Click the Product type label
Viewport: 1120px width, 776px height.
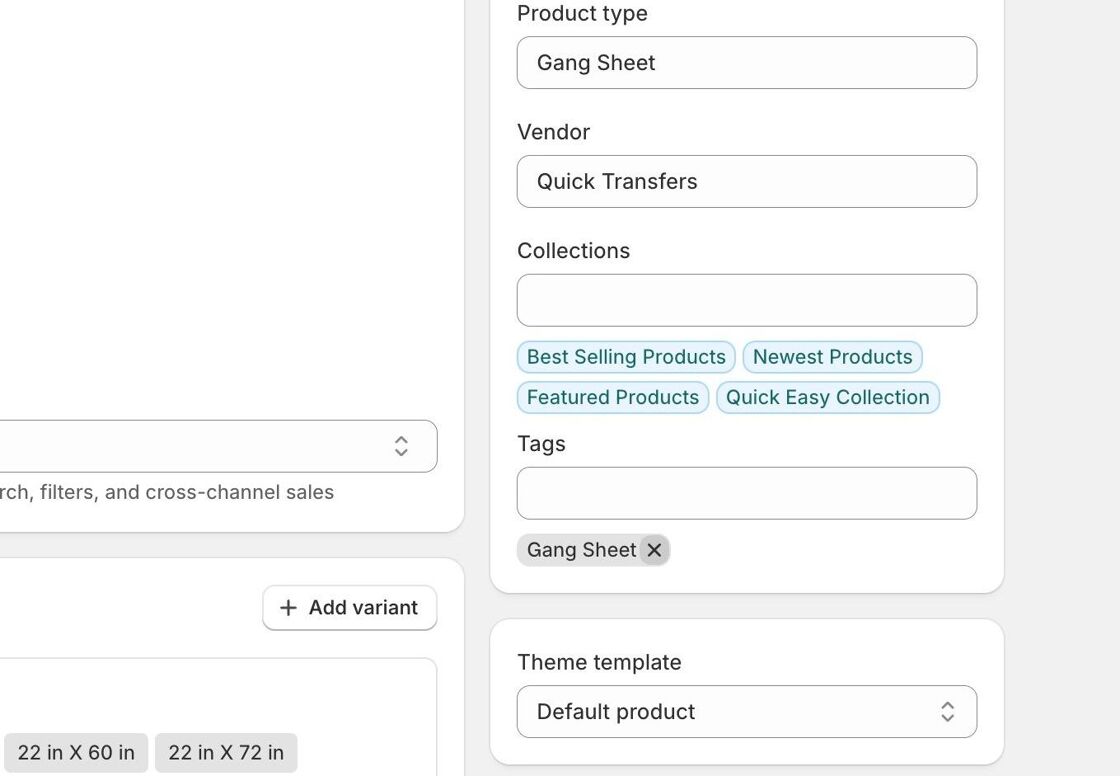click(x=582, y=14)
